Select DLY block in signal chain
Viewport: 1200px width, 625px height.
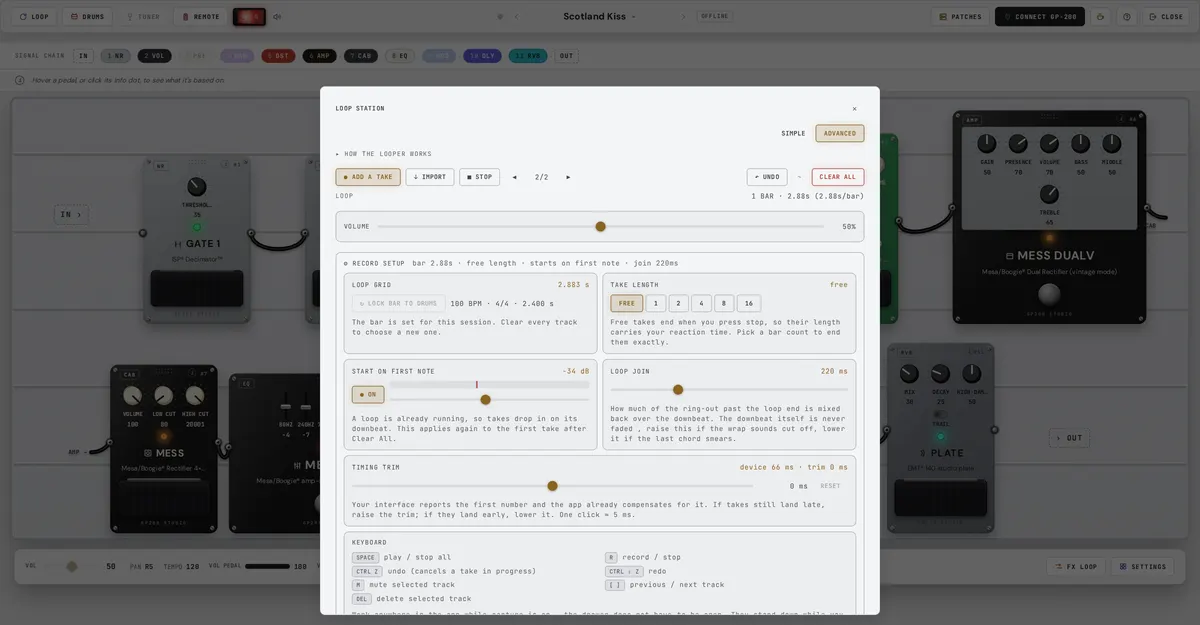(482, 56)
